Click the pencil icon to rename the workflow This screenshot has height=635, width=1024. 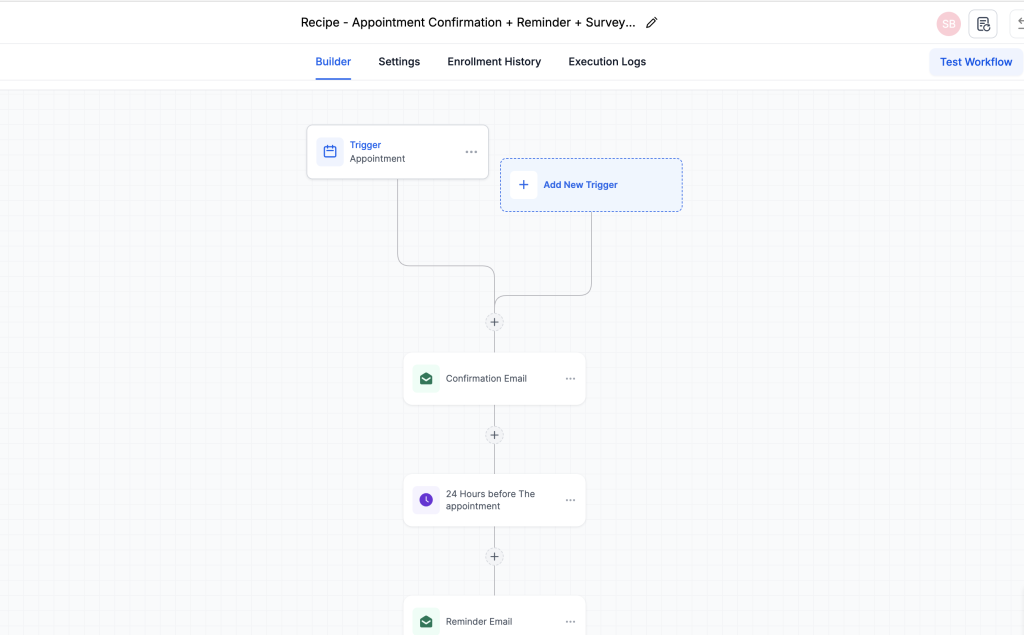(x=651, y=21)
